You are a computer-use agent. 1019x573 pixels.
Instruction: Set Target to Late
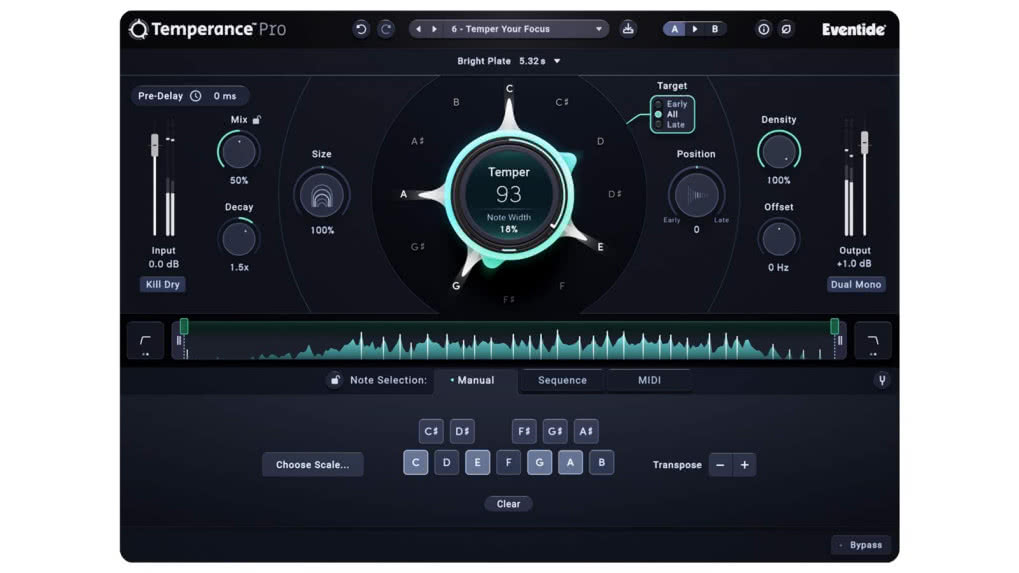coord(671,125)
